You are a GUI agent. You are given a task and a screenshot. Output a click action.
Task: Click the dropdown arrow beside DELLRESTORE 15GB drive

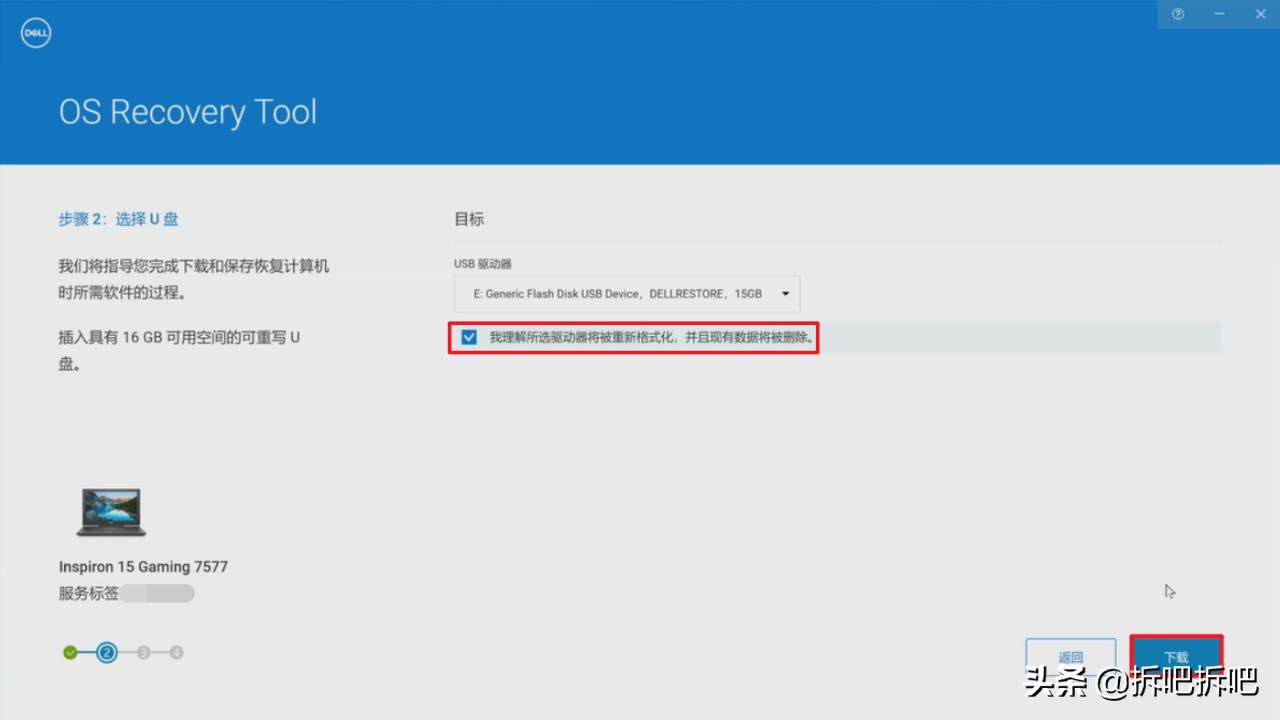pyautogui.click(x=785, y=293)
